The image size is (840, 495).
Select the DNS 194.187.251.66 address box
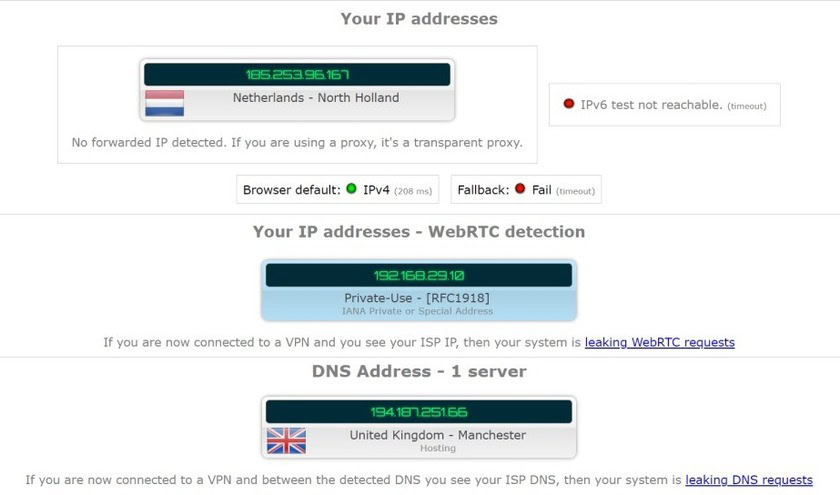[x=419, y=412]
